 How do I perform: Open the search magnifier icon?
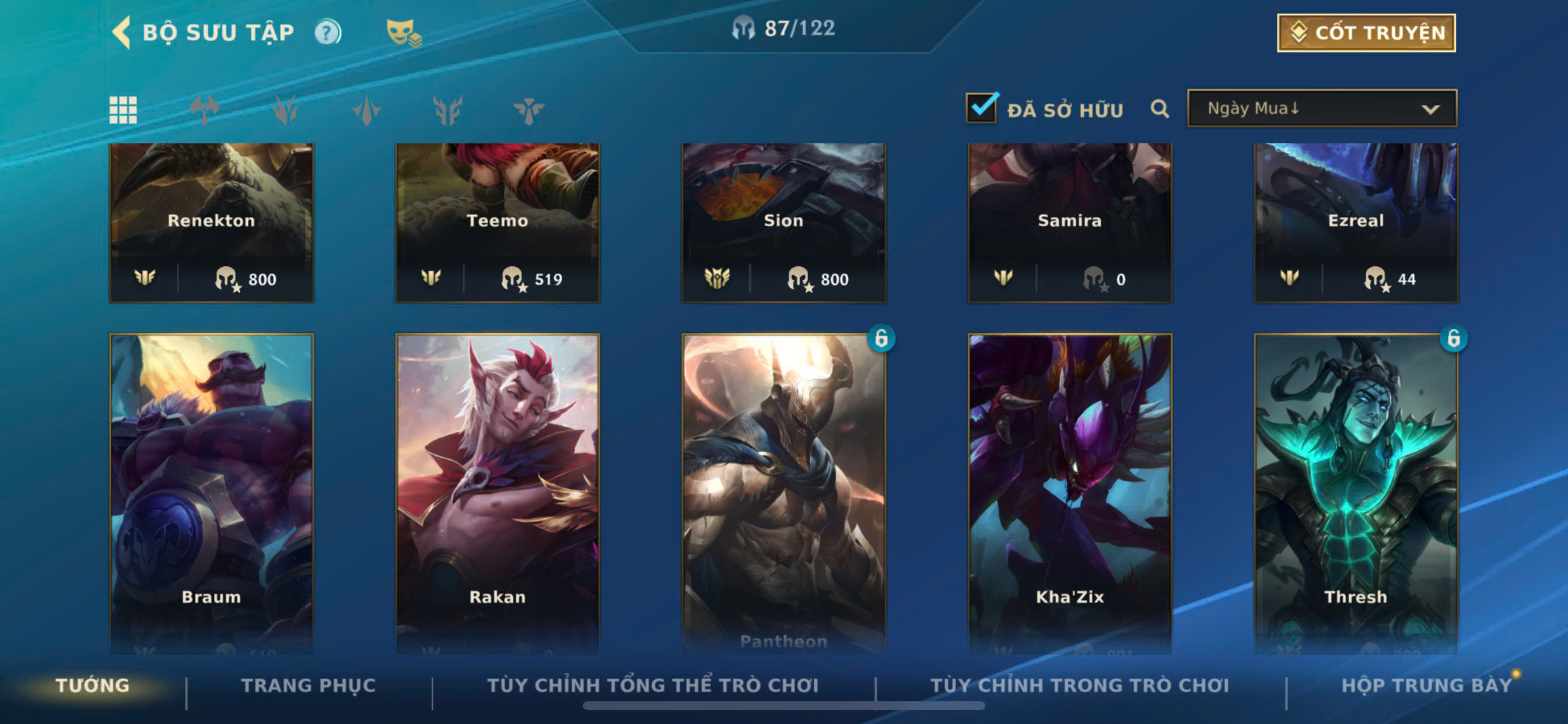coord(1160,109)
